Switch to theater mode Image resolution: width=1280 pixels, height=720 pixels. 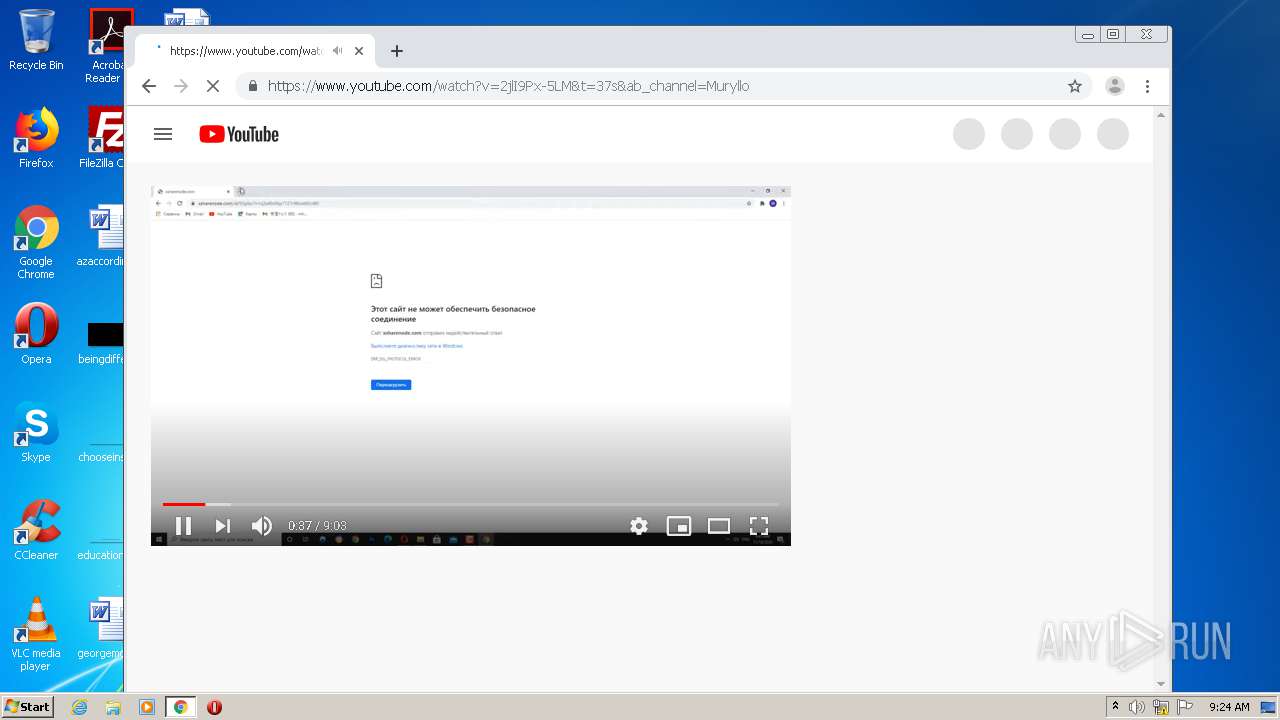click(719, 526)
